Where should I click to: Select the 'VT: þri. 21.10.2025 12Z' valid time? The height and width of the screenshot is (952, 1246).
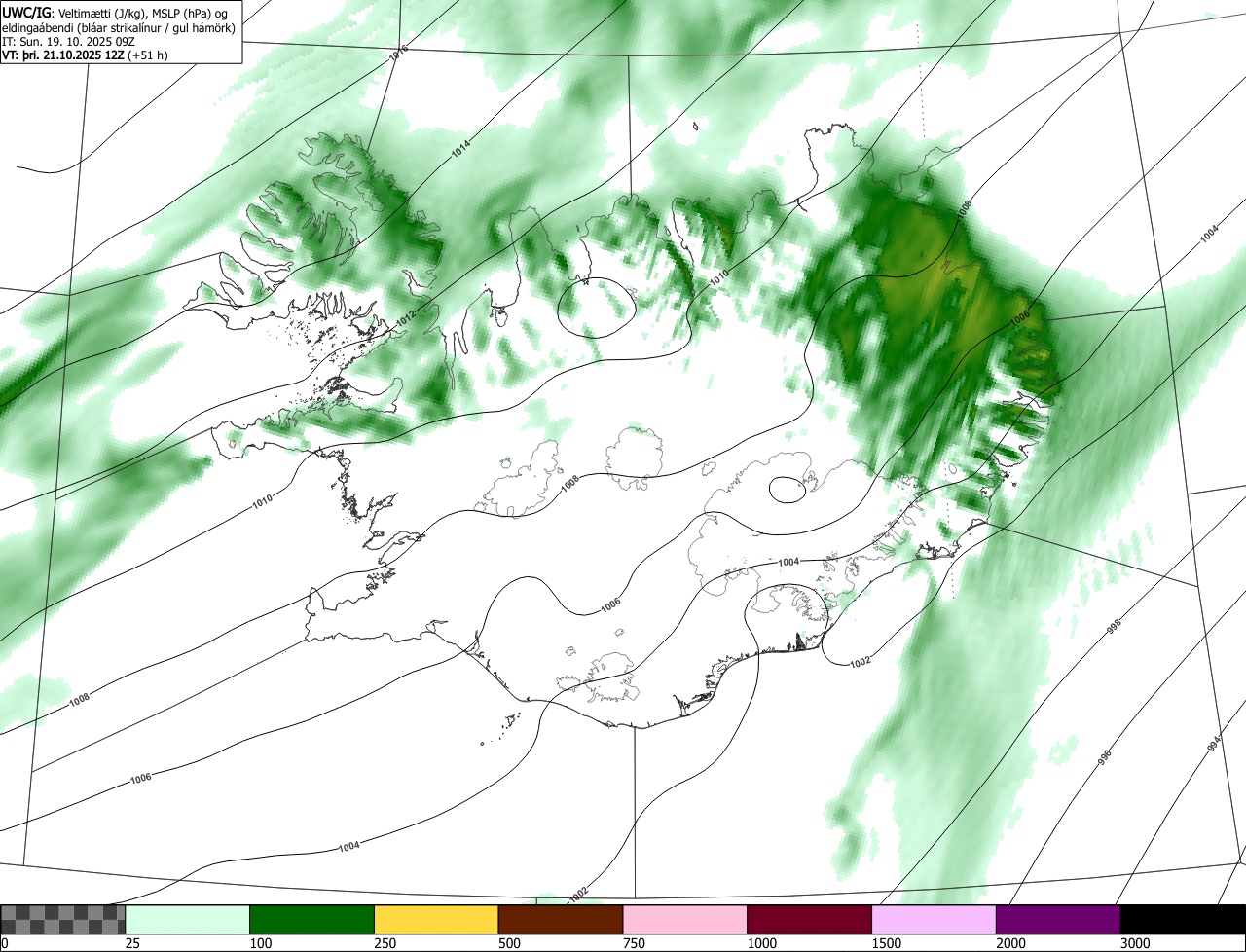[85, 55]
